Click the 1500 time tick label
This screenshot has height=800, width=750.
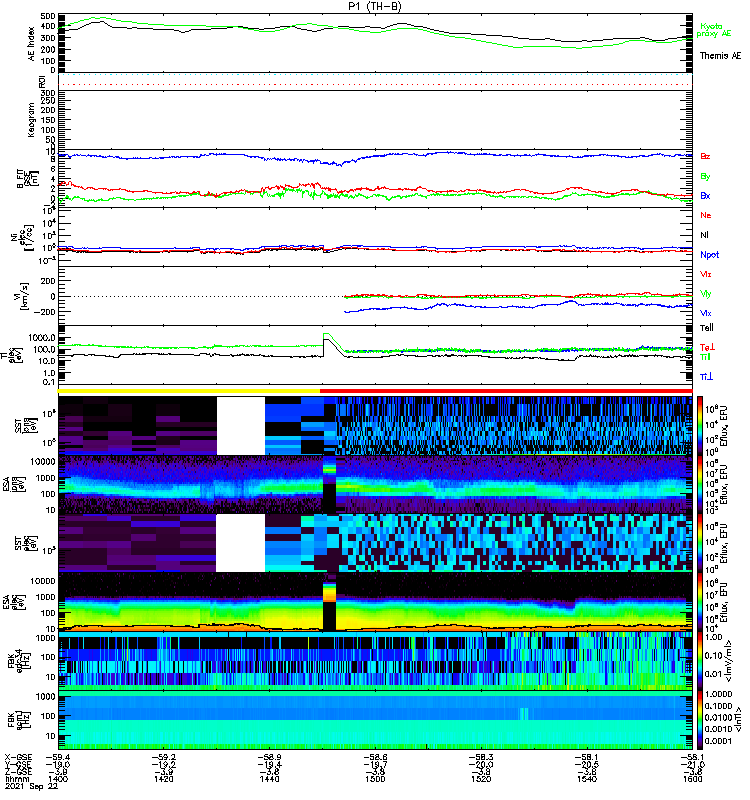375,779
